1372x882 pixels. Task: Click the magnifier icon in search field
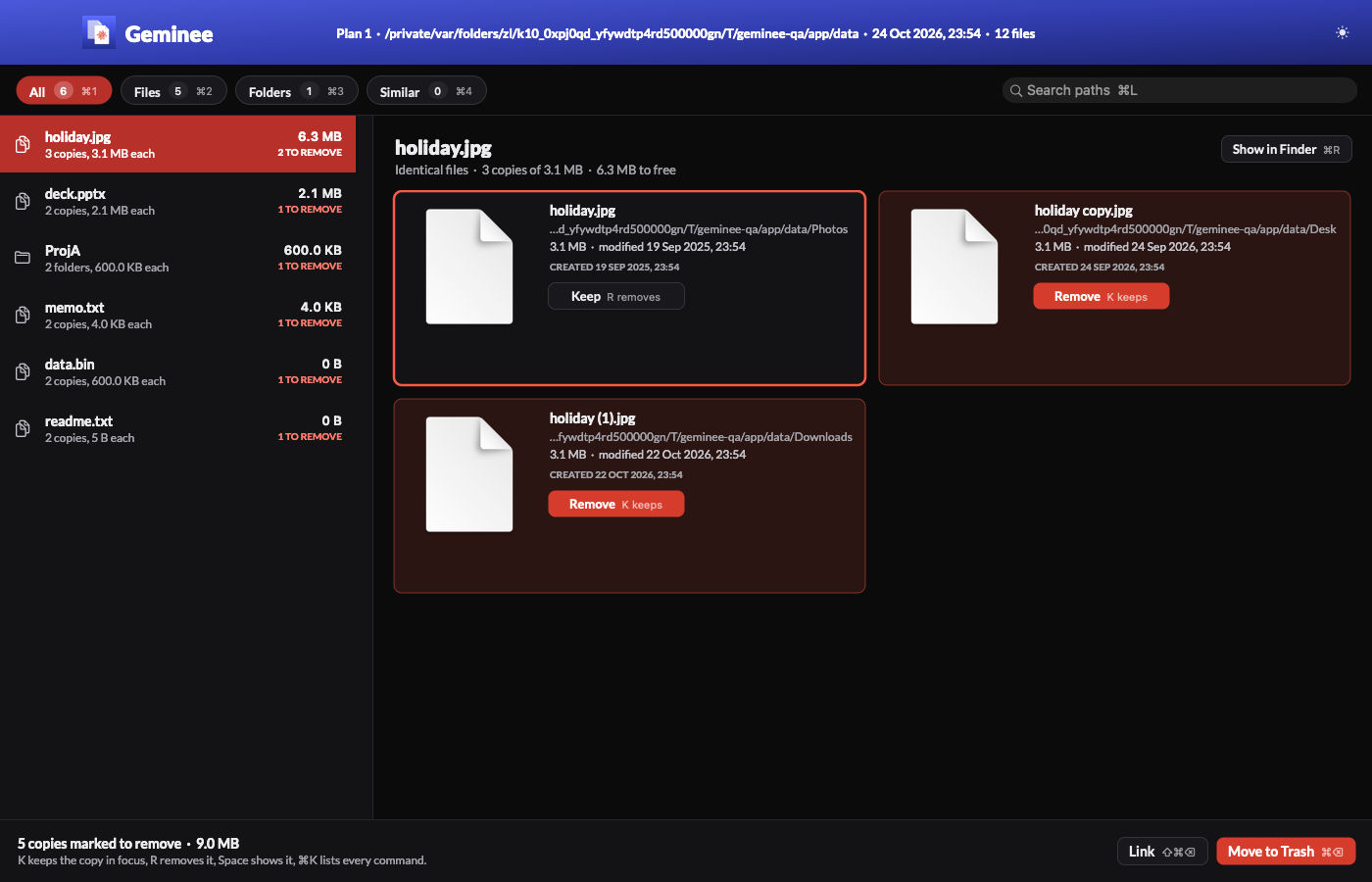[1016, 91]
